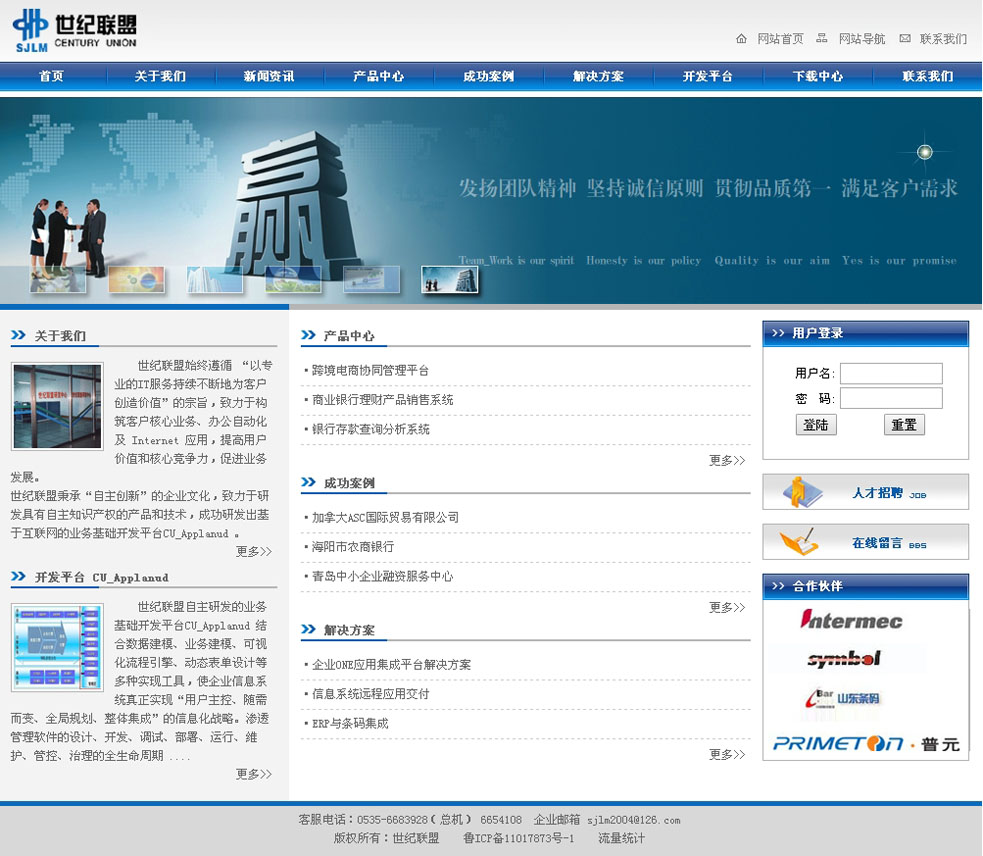Click into the 密码 input field
Image resolution: width=983 pixels, height=856 pixels.
coord(891,398)
